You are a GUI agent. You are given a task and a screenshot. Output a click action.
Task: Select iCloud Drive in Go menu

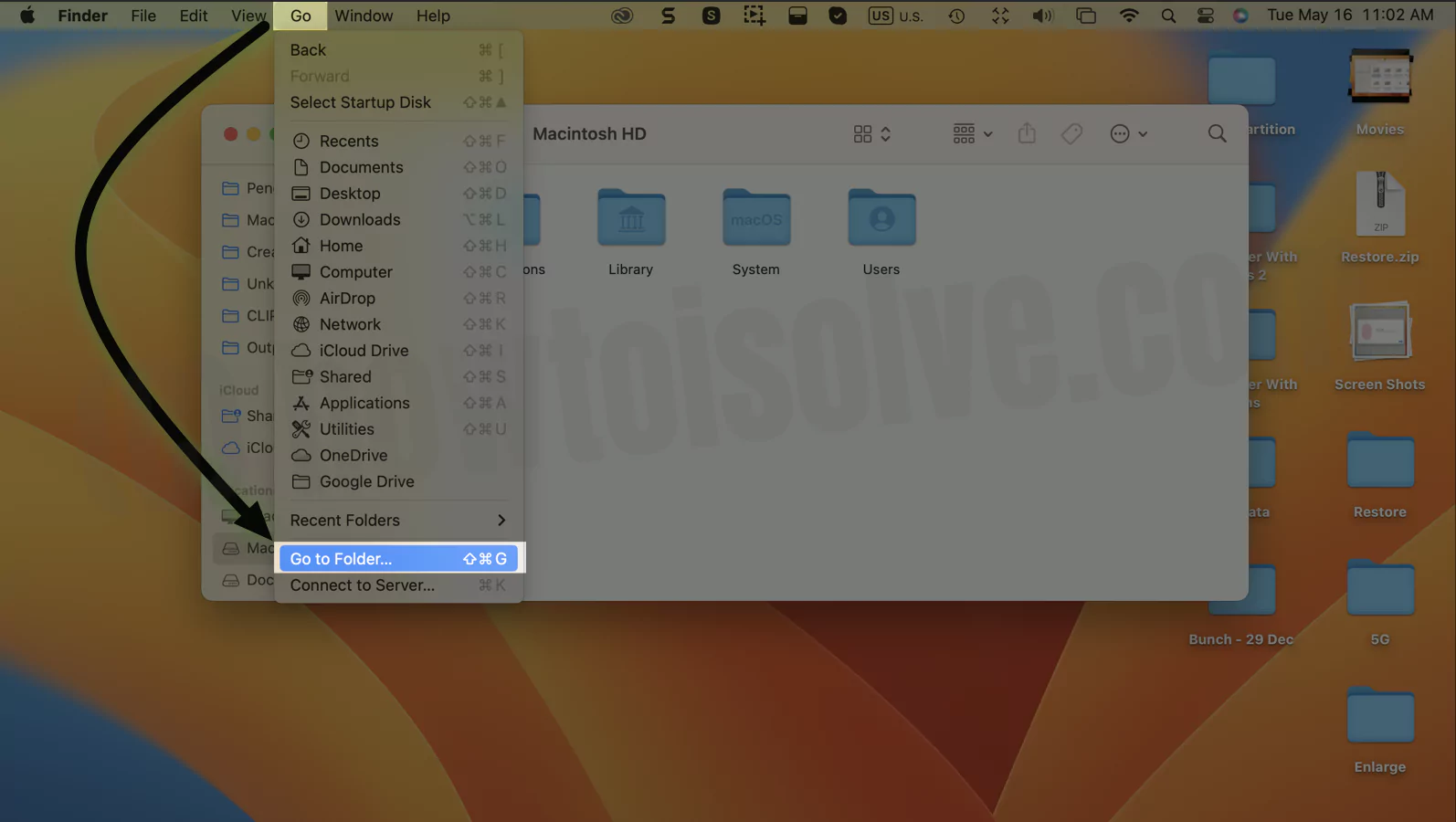coord(364,351)
